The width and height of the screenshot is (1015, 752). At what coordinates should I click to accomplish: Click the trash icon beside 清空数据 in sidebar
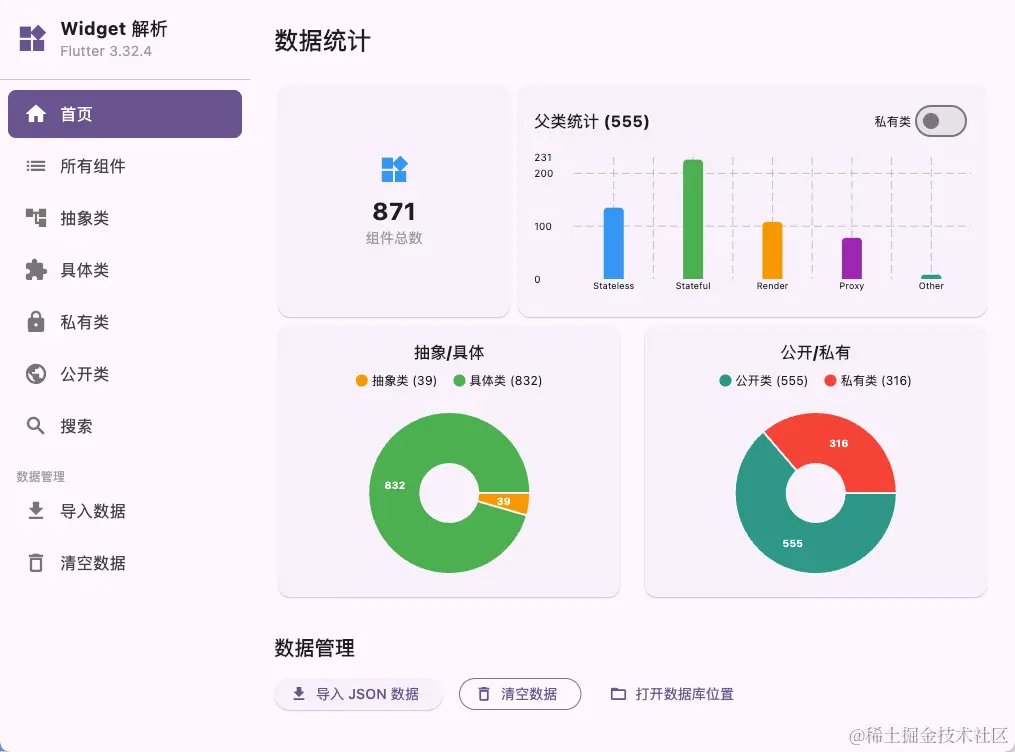click(x=36, y=562)
